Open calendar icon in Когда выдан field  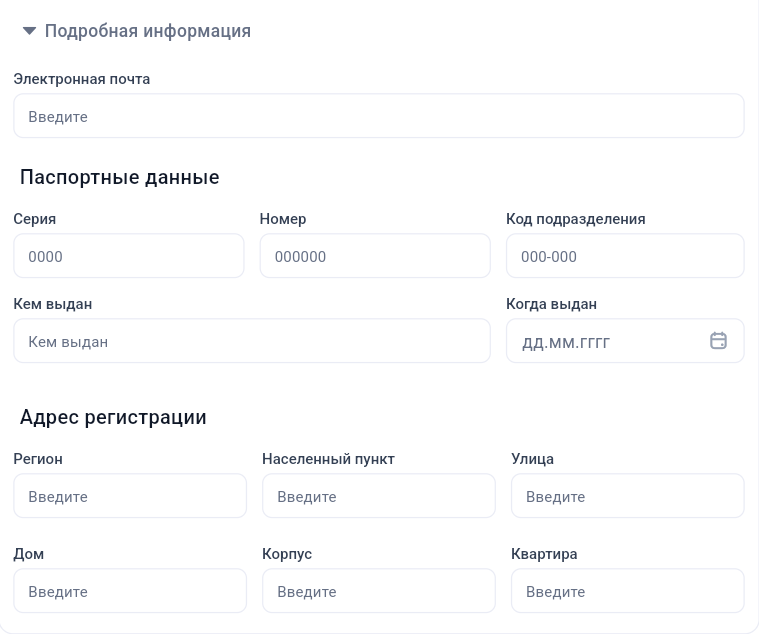tap(718, 341)
